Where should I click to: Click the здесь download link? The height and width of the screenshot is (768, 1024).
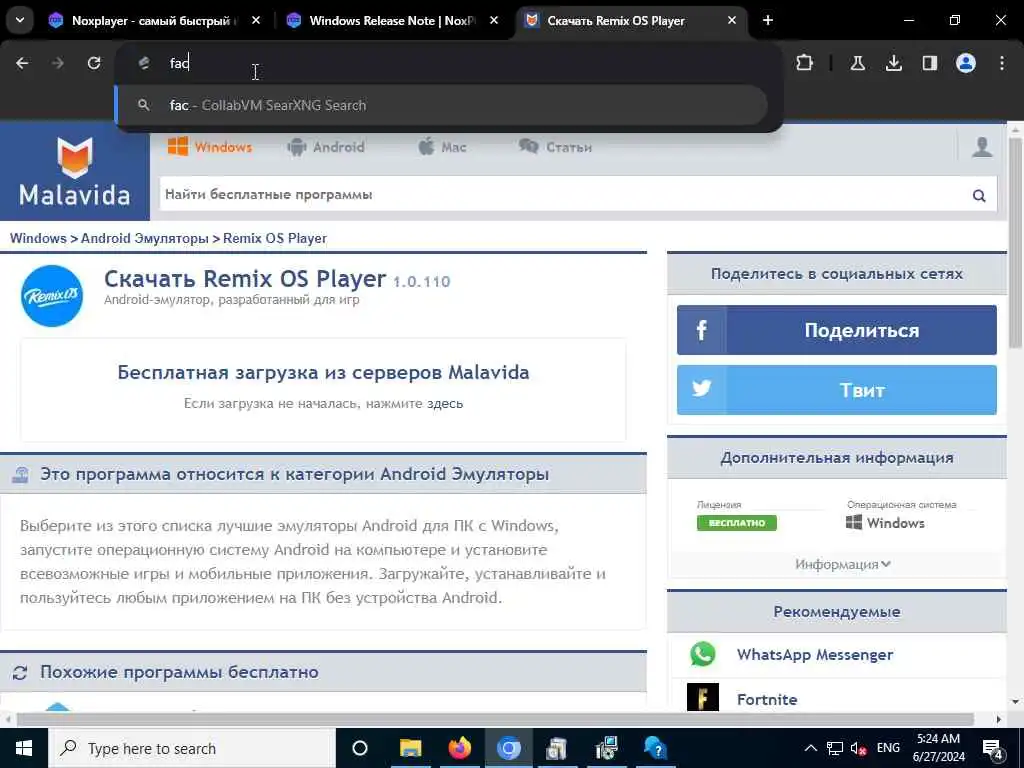(x=445, y=404)
